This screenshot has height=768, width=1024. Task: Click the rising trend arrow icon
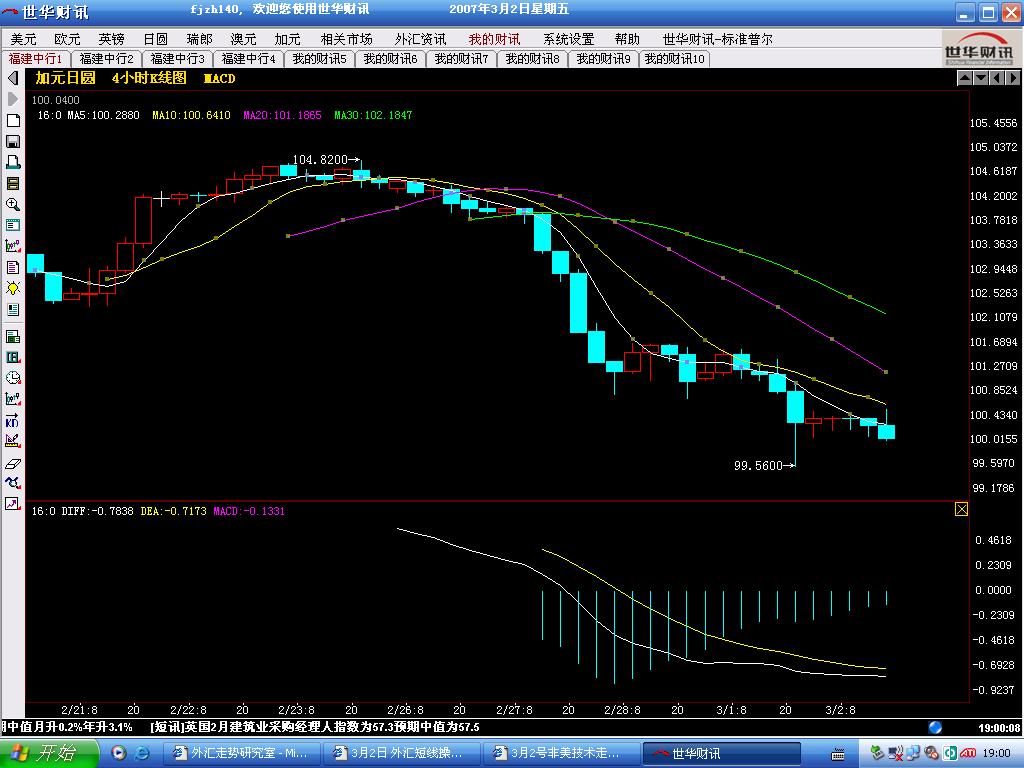point(12,504)
